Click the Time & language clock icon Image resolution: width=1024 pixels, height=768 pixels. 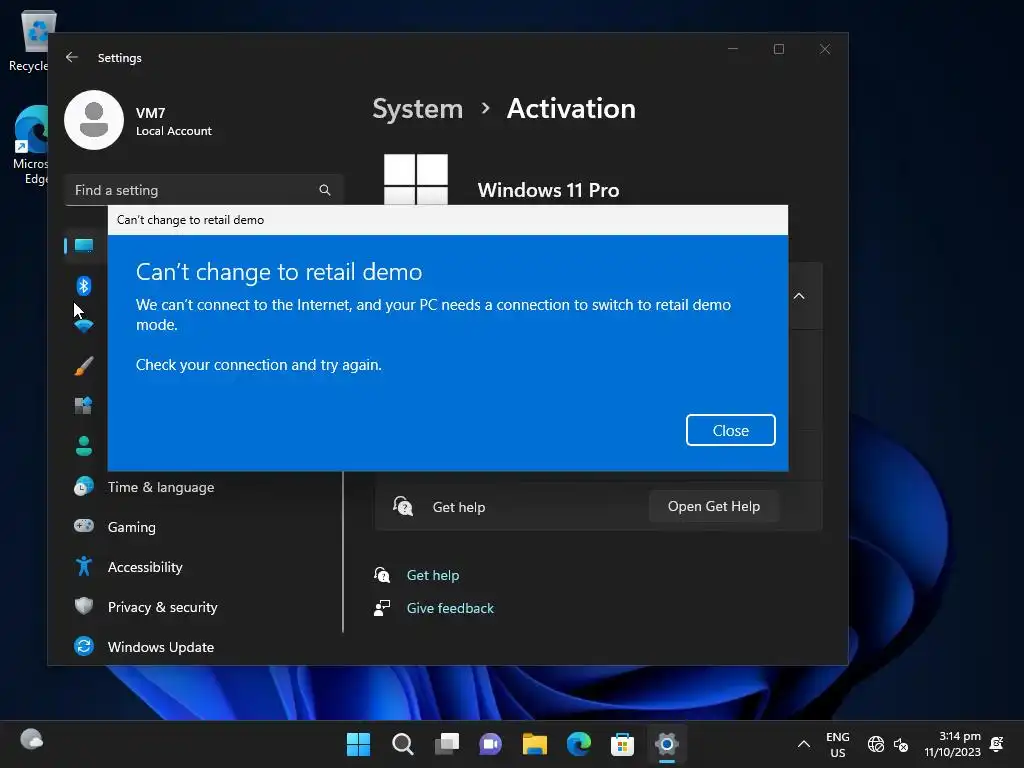[84, 487]
